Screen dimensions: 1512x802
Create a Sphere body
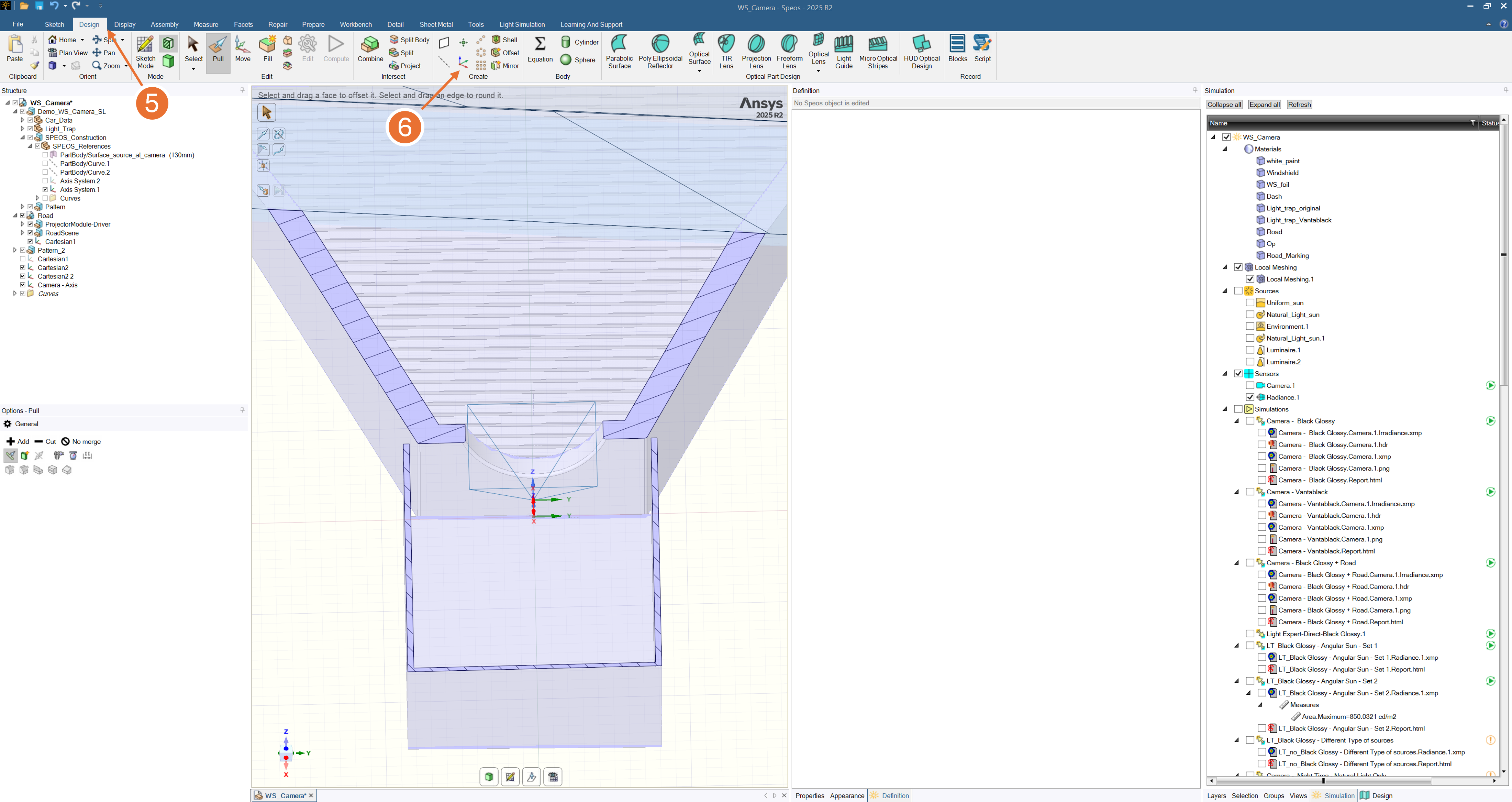pos(578,60)
